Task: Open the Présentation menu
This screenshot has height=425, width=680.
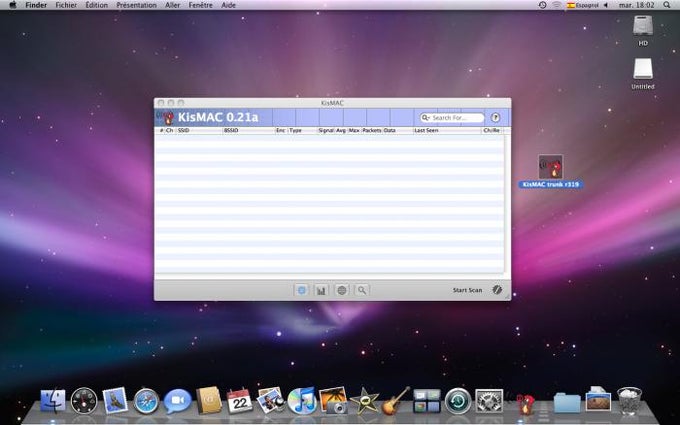Action: (137, 5)
